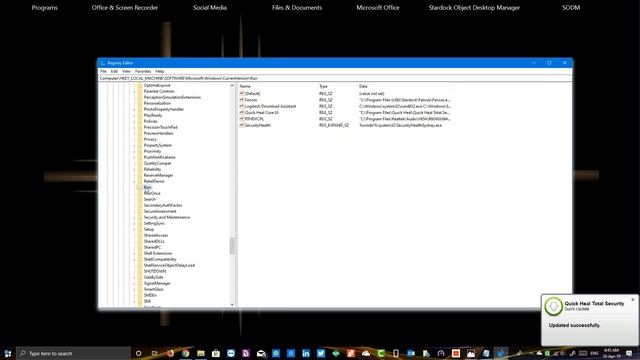
Task: Open the File menu in Registry Editor
Action: [x=103, y=71]
